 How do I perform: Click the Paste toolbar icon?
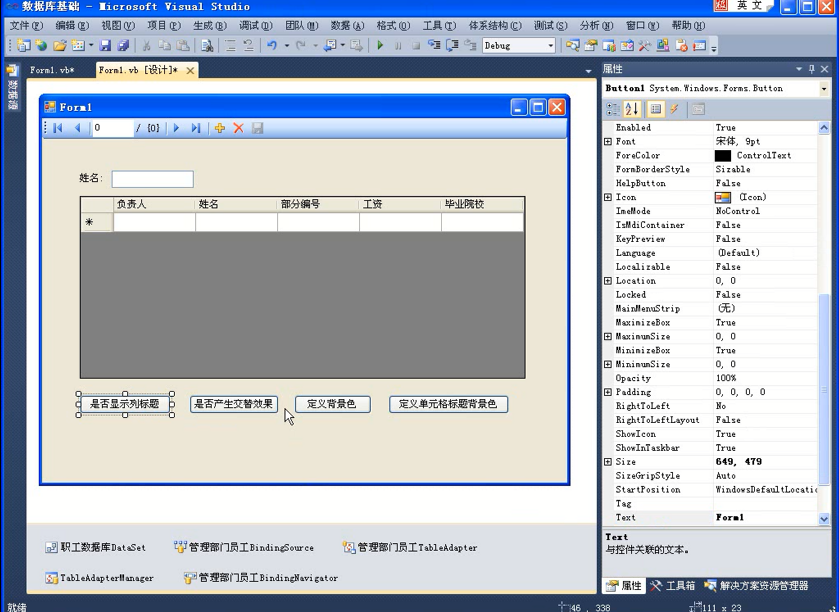[182, 46]
